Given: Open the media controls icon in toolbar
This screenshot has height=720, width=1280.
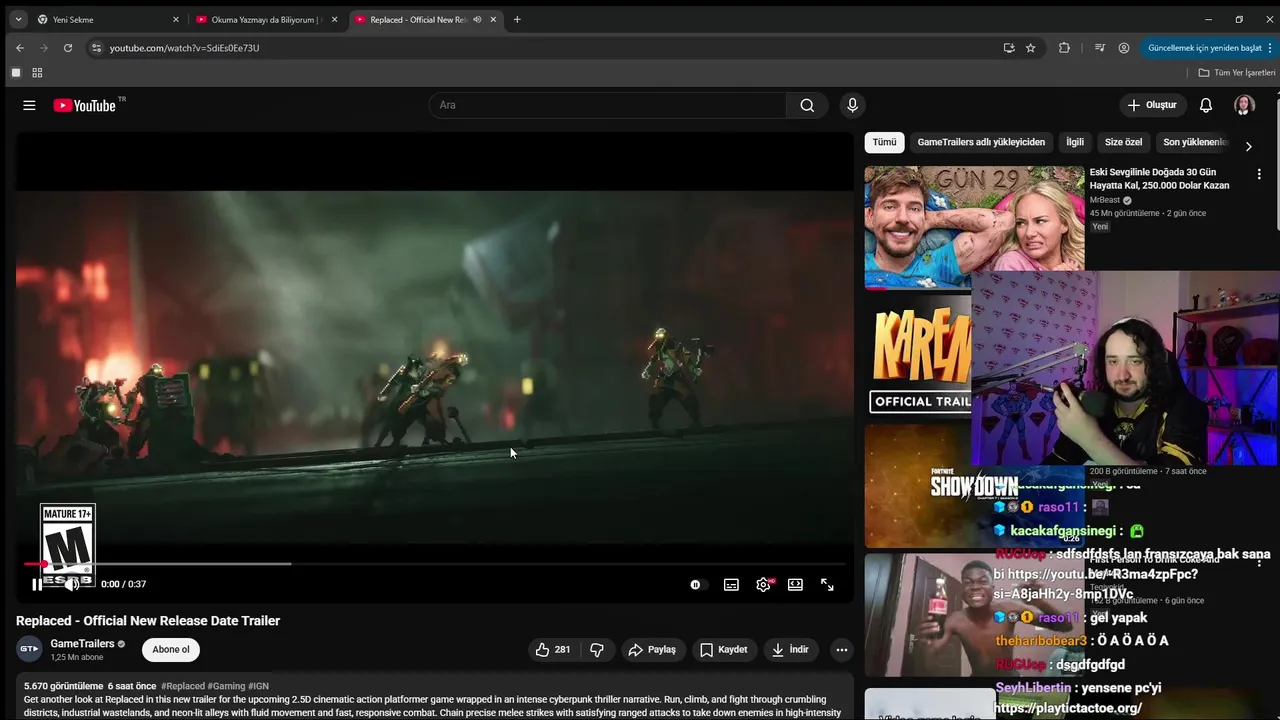Looking at the screenshot, I should click(1100, 48).
